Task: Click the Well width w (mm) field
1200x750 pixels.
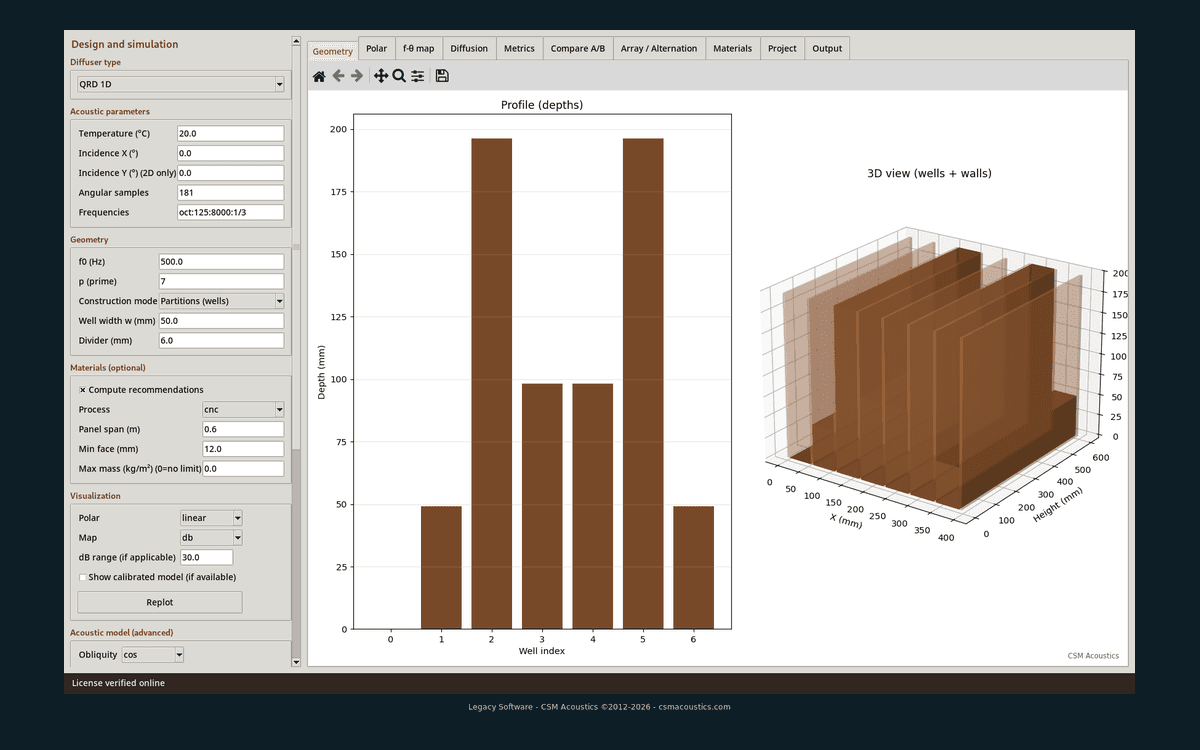Action: coord(221,321)
